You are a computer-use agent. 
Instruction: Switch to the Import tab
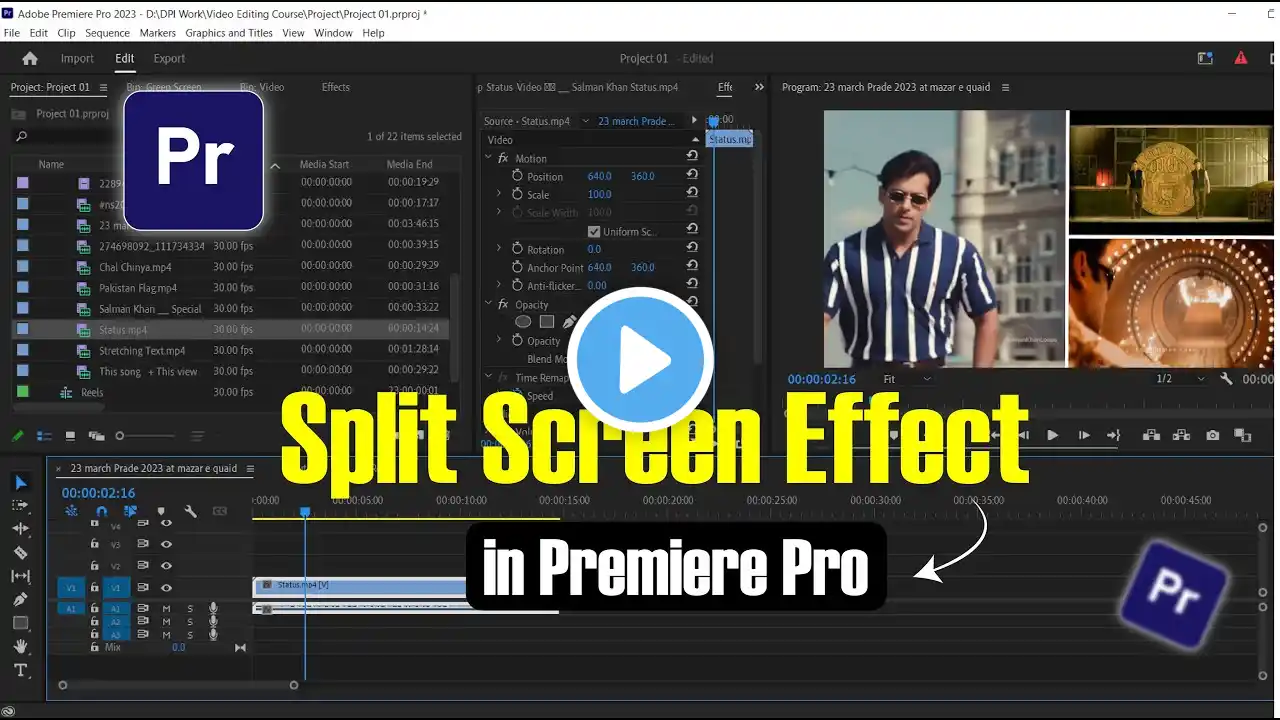(x=77, y=58)
